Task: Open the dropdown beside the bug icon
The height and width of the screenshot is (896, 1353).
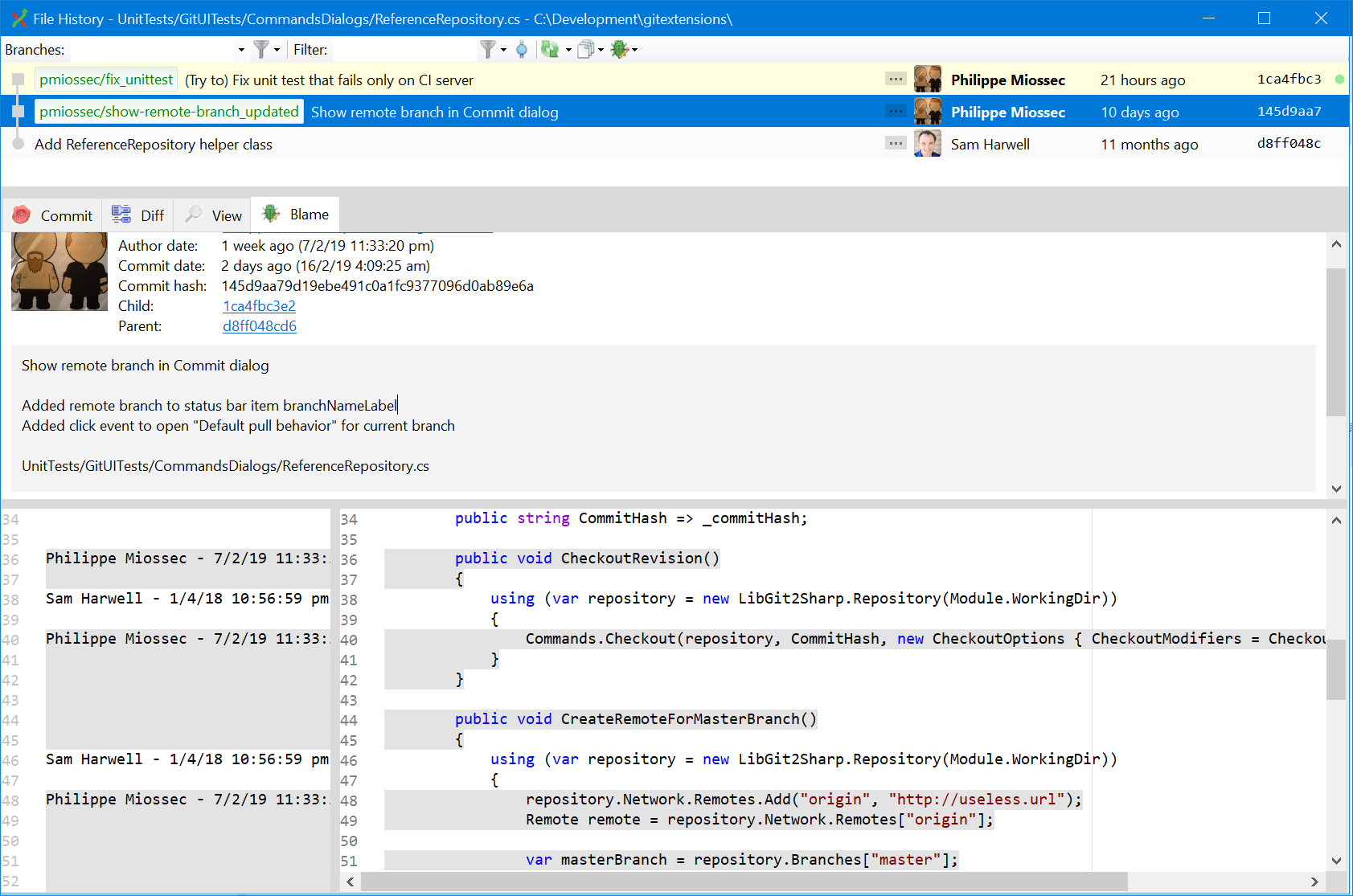Action: click(634, 49)
